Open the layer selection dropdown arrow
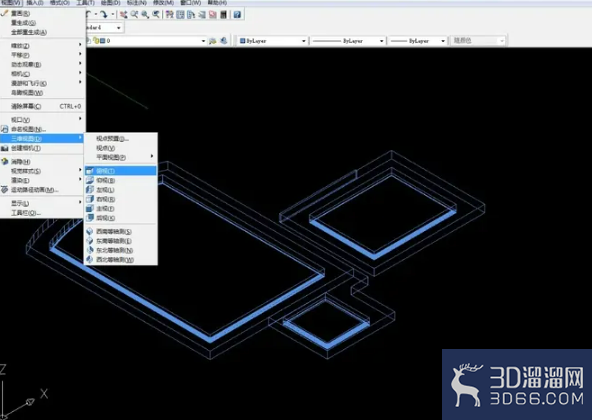 203,40
